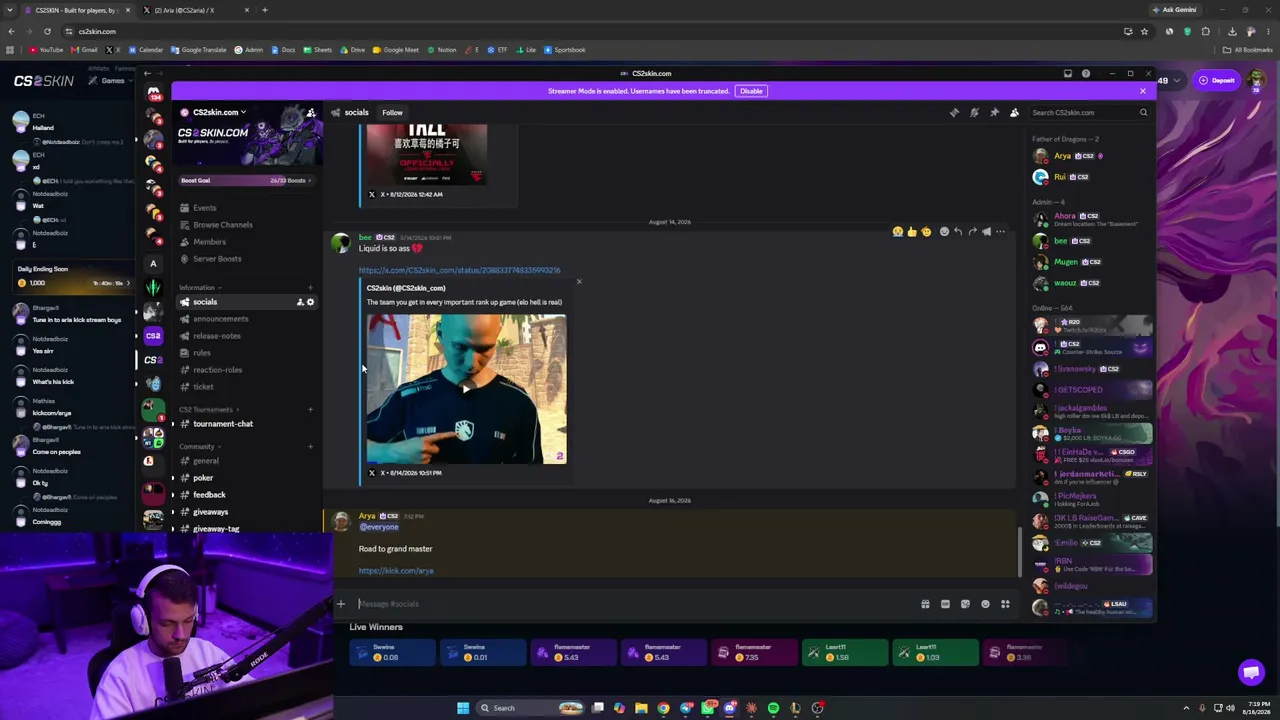The height and width of the screenshot is (720, 1280).
Task: Show pinned messages in socials channel
Action: (x=994, y=113)
